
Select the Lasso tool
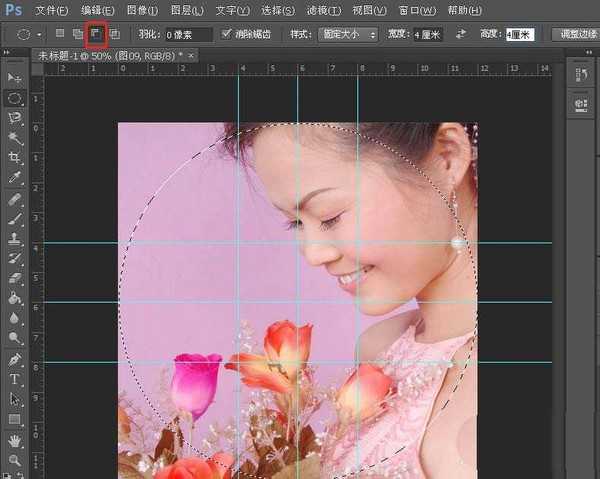(15, 118)
